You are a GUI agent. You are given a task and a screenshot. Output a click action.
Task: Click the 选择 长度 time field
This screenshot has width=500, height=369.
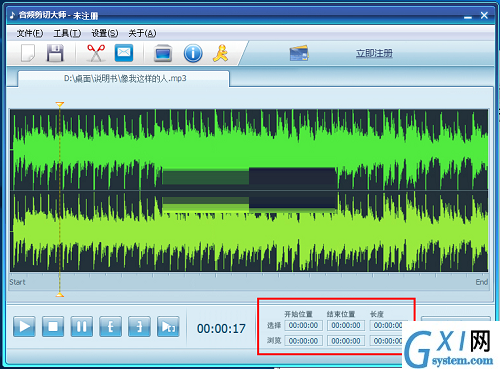(x=386, y=325)
